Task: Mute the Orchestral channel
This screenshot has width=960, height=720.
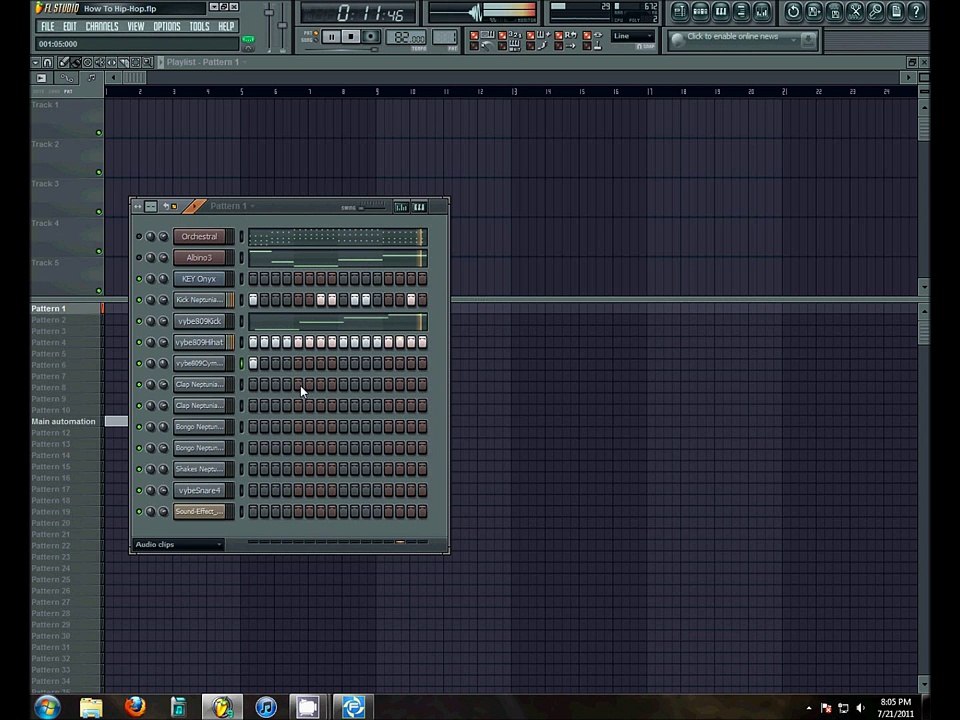Action: pyautogui.click(x=139, y=236)
